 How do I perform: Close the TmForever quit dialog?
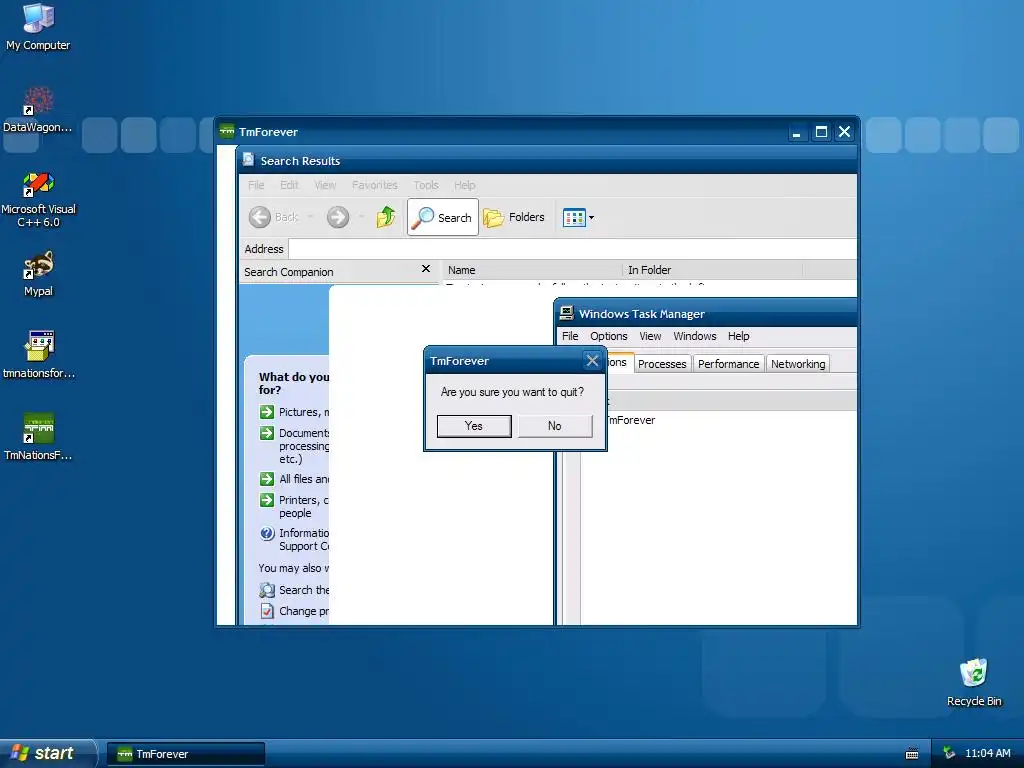point(592,360)
